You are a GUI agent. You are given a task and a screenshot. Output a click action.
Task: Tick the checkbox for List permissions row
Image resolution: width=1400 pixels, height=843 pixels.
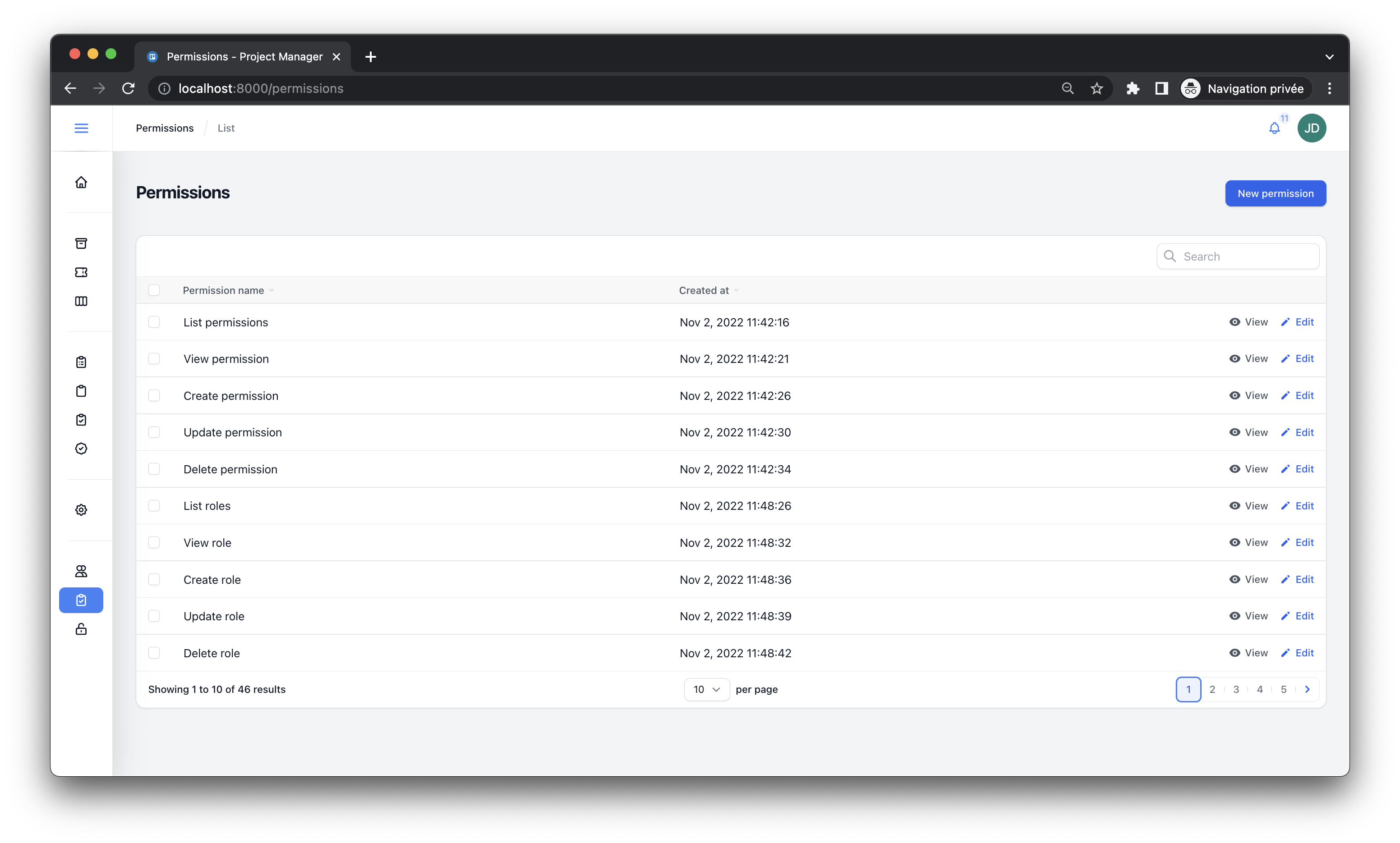154,322
